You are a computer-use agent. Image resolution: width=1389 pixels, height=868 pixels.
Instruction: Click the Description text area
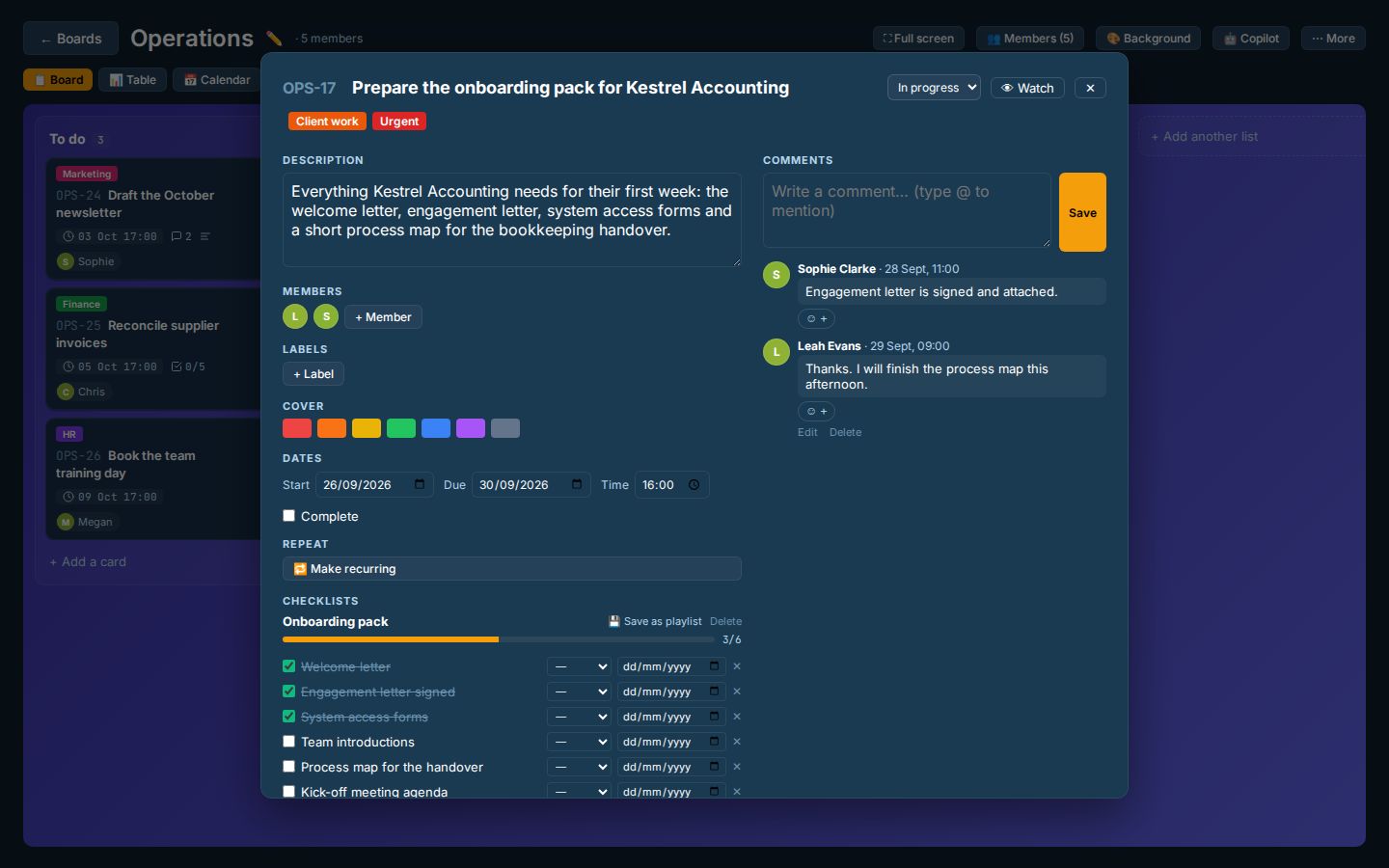tap(512, 220)
